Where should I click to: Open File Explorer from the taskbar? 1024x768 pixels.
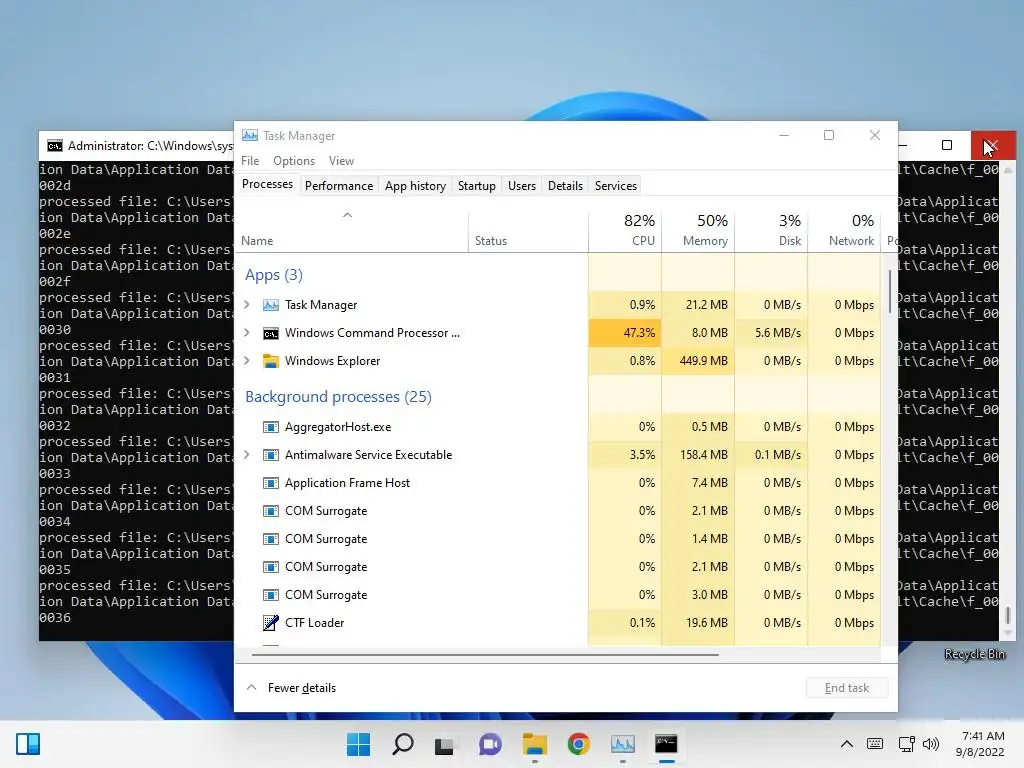(x=534, y=744)
